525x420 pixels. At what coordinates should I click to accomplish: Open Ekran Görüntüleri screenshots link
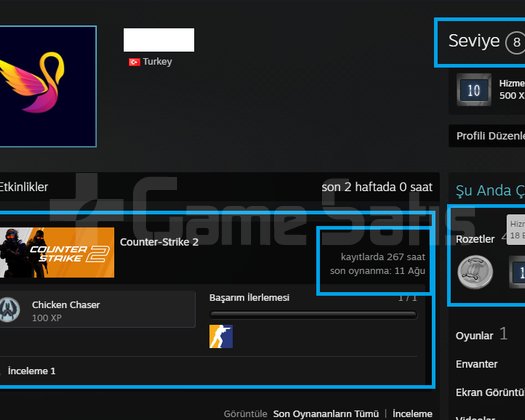[490, 392]
